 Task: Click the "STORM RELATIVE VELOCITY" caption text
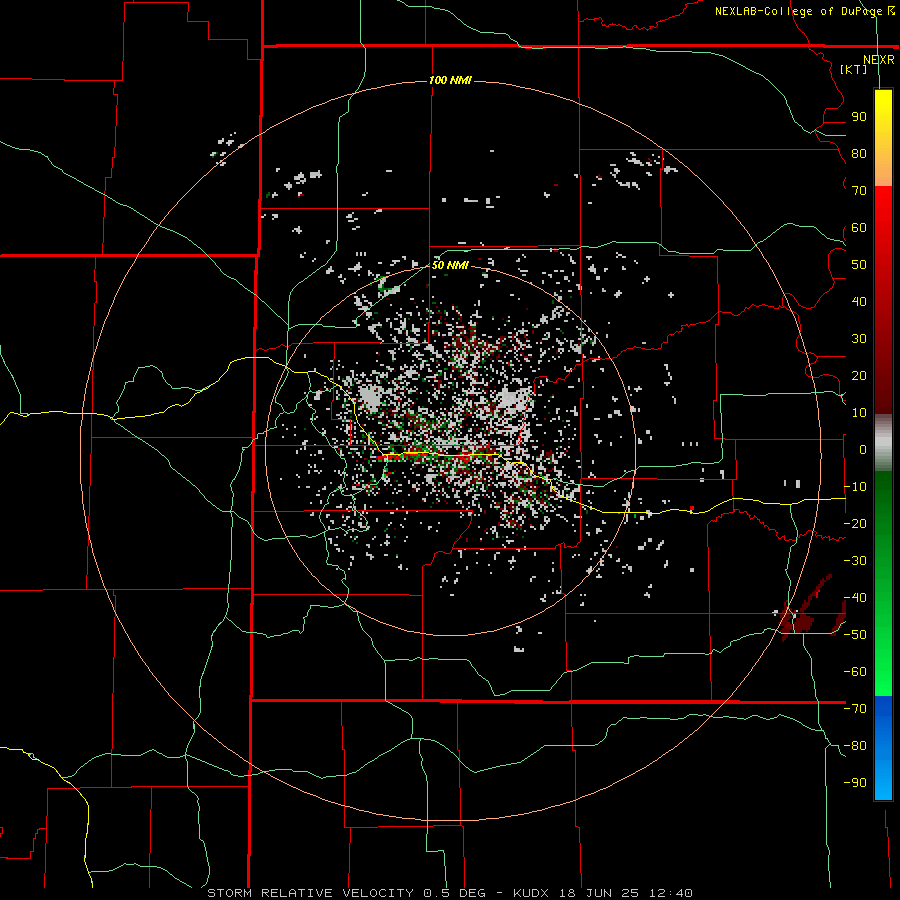[311, 893]
